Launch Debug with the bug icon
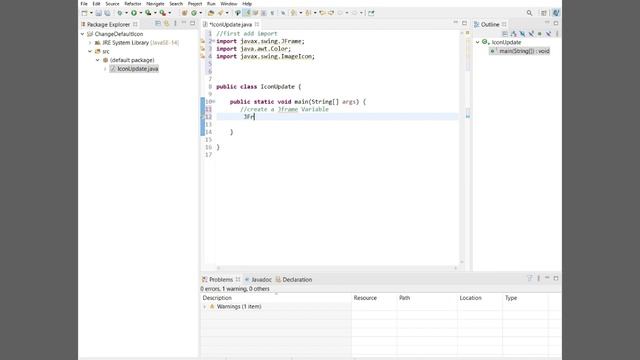This screenshot has width=640, height=360. click(120, 13)
